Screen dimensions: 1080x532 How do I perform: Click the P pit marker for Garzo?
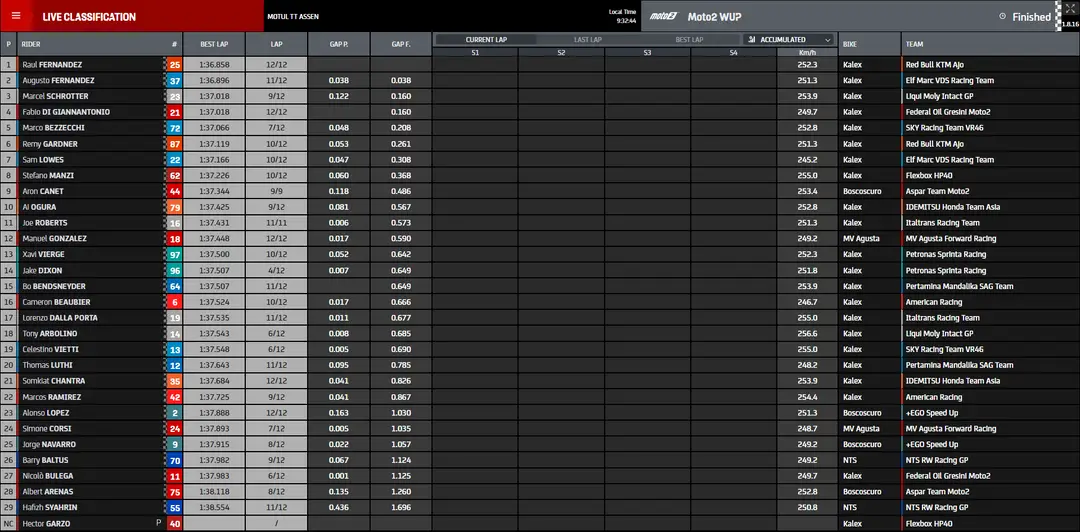coord(158,524)
